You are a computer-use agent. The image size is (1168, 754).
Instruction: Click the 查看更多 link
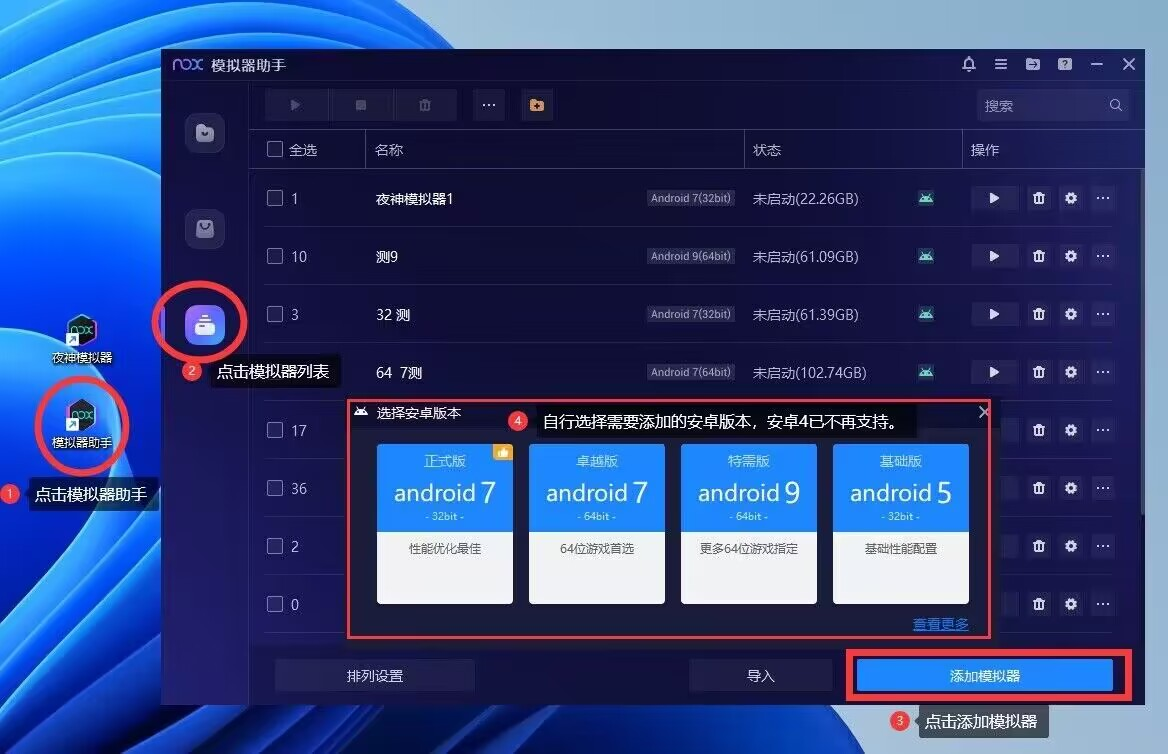coord(941,624)
